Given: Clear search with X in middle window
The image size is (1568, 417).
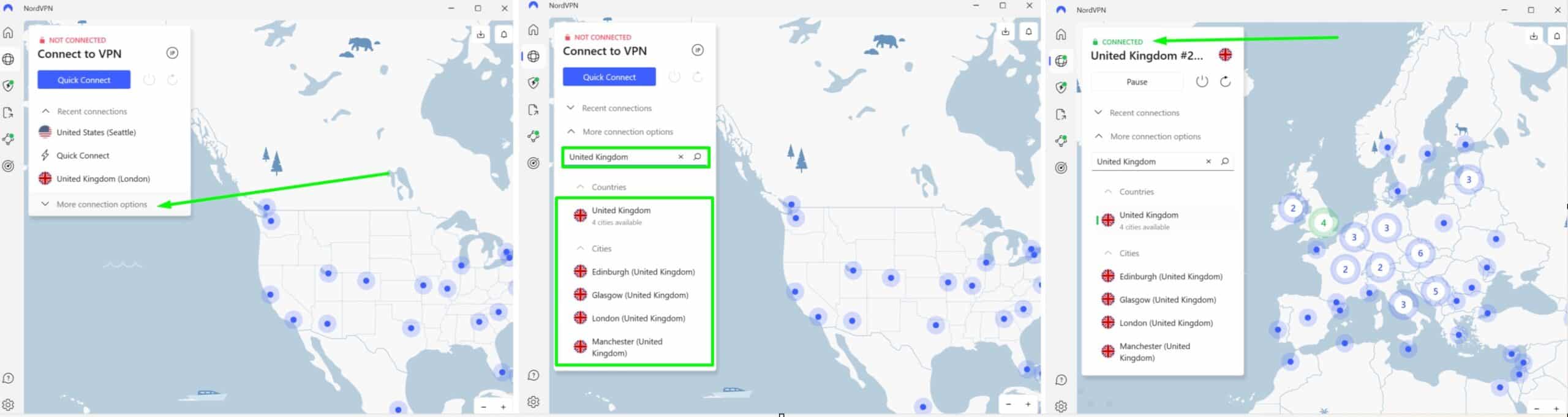Looking at the screenshot, I should (680, 157).
